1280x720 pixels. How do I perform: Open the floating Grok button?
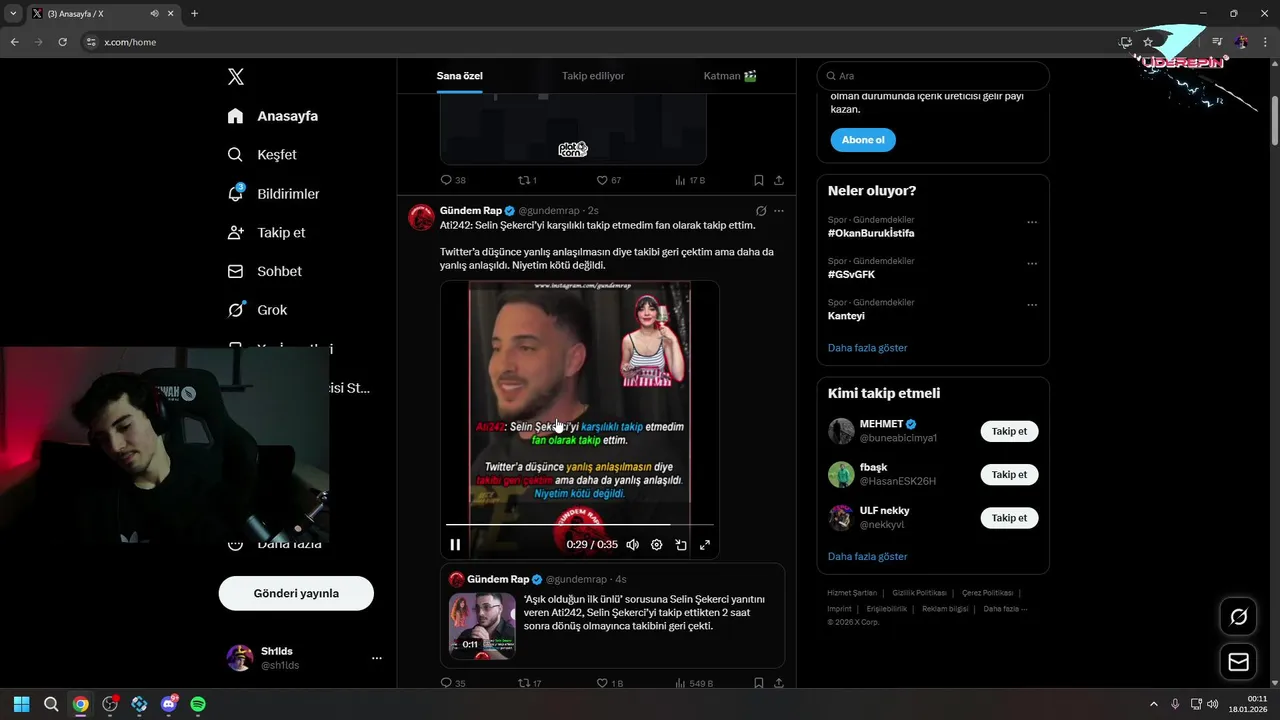1238,616
